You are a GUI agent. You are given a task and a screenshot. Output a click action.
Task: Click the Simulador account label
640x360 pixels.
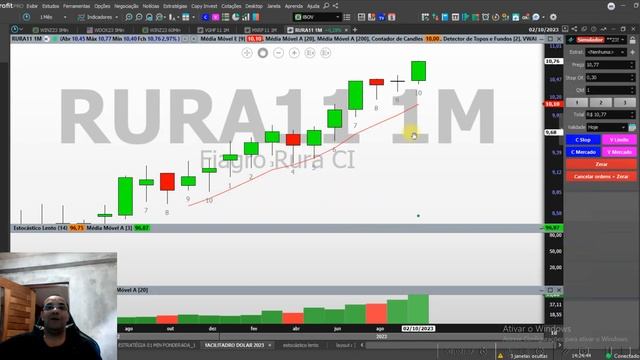click(590, 40)
